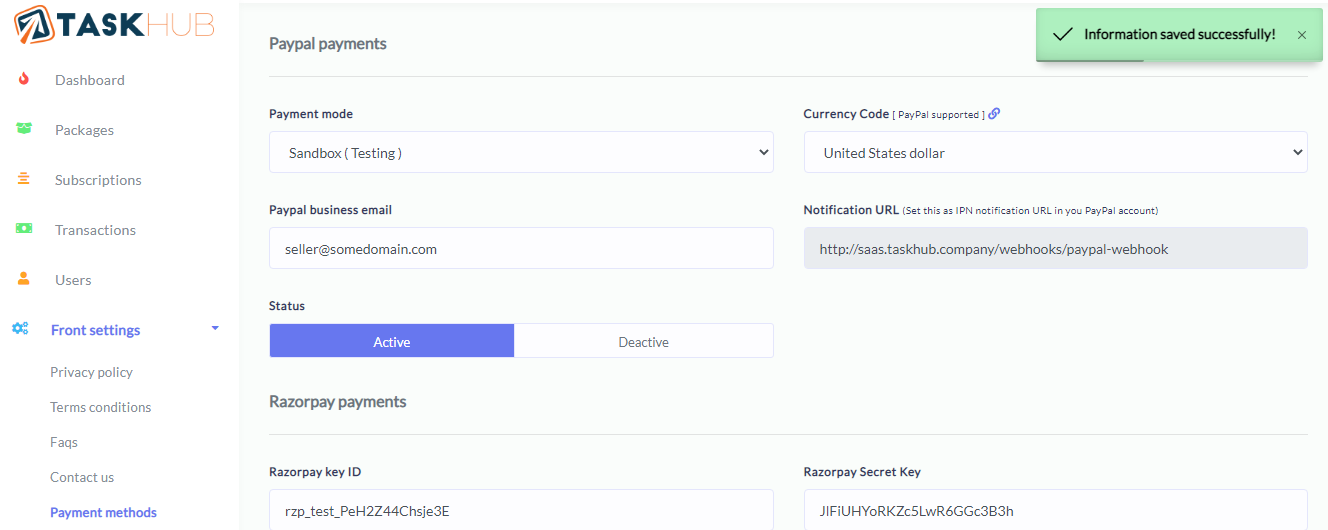1328x530 pixels.
Task: Open the Privacy policy menu item
Action: [91, 372]
